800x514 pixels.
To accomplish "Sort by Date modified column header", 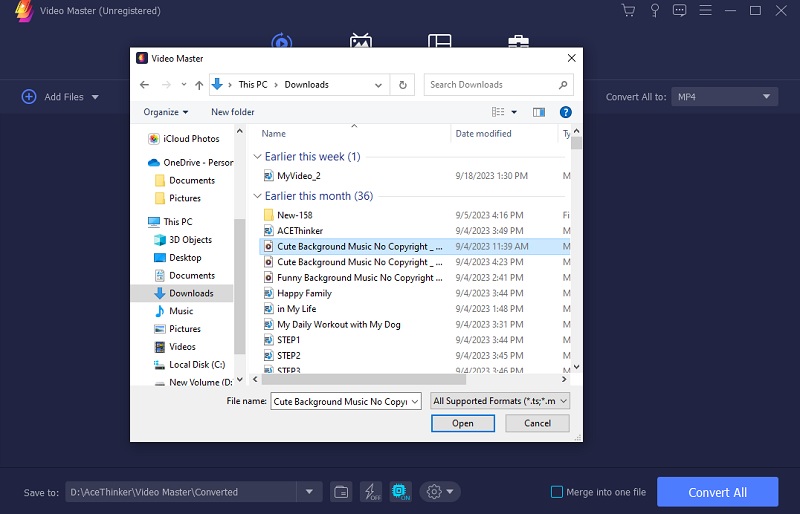I will pos(483,134).
